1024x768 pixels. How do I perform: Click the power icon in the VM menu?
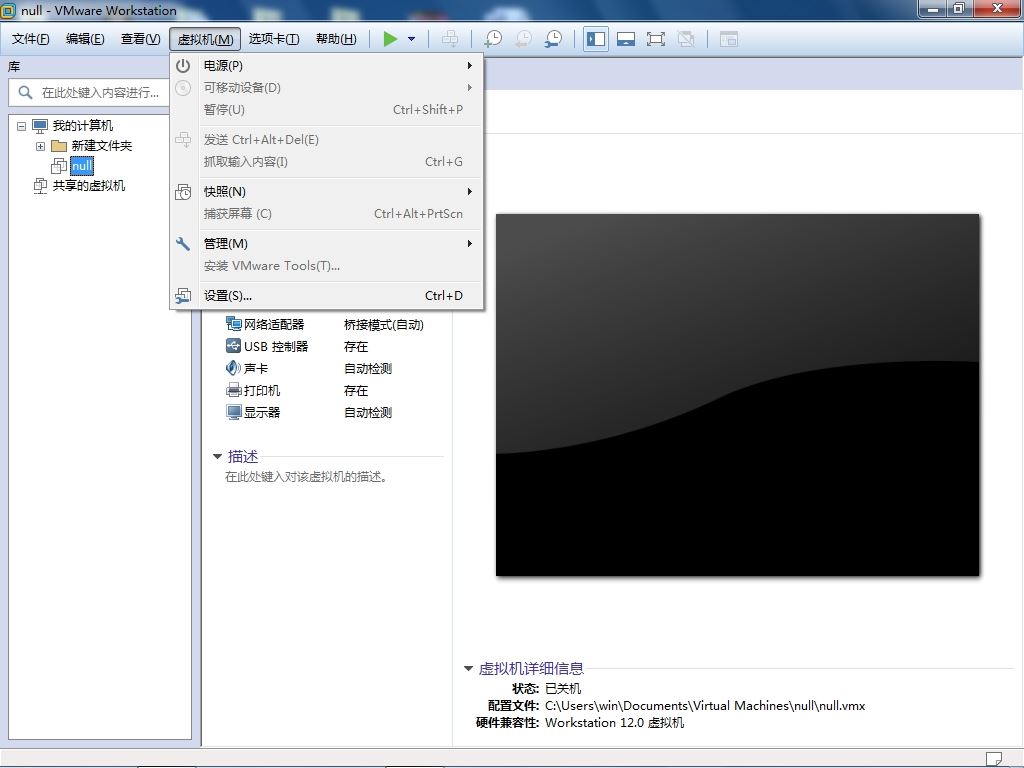tap(183, 65)
